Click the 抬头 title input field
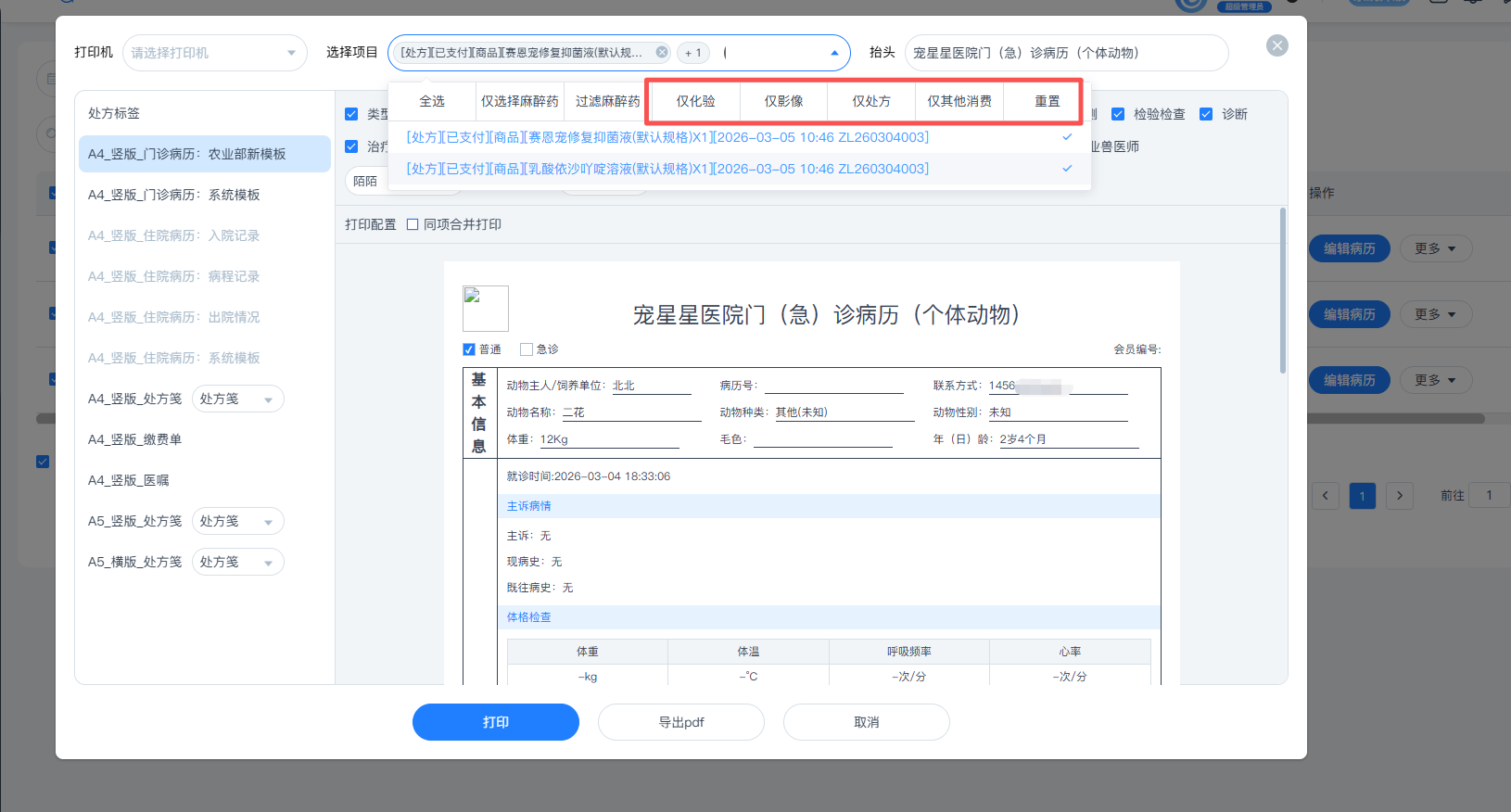 pos(1066,53)
